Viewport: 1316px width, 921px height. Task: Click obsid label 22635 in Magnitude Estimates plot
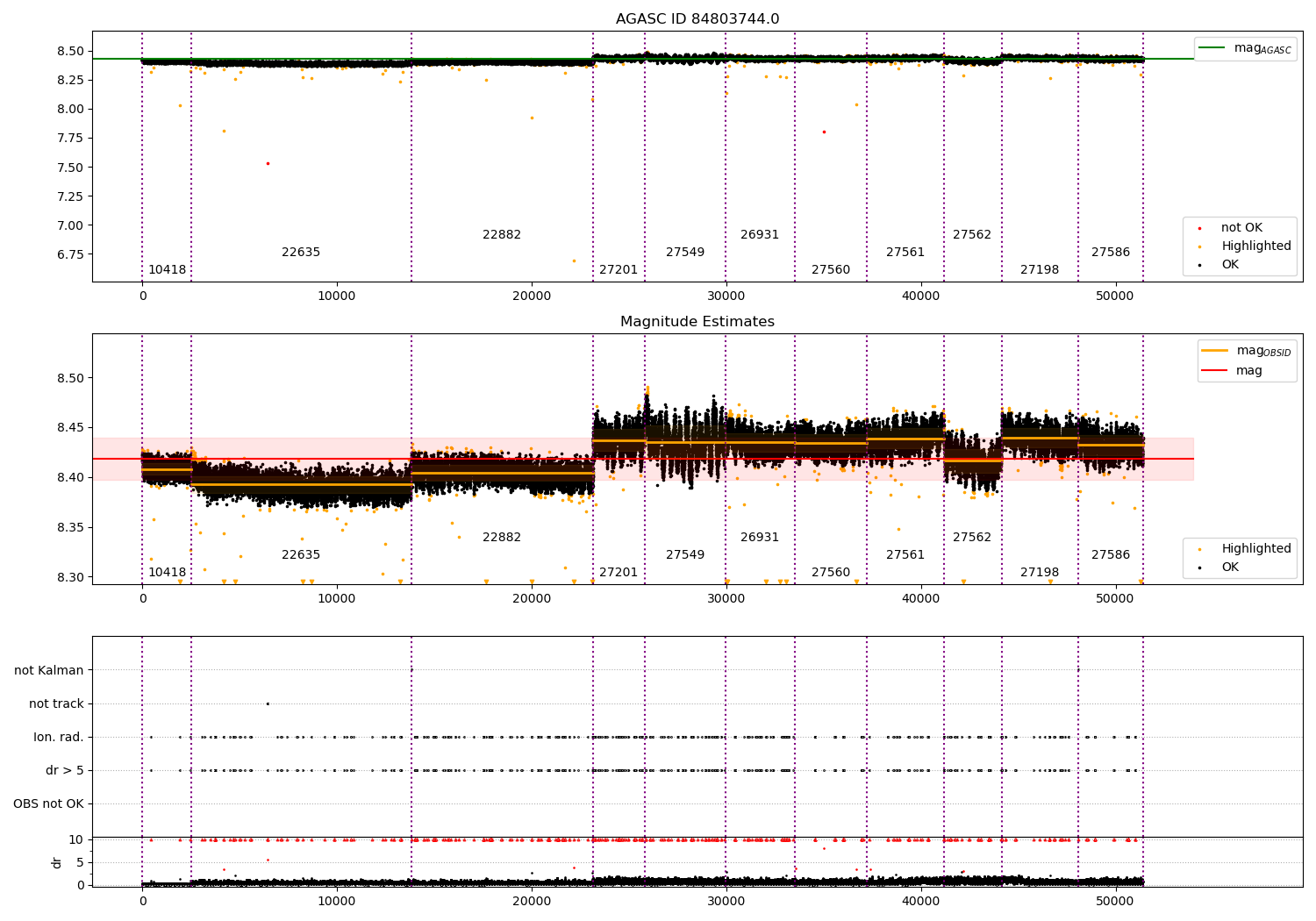(x=301, y=555)
